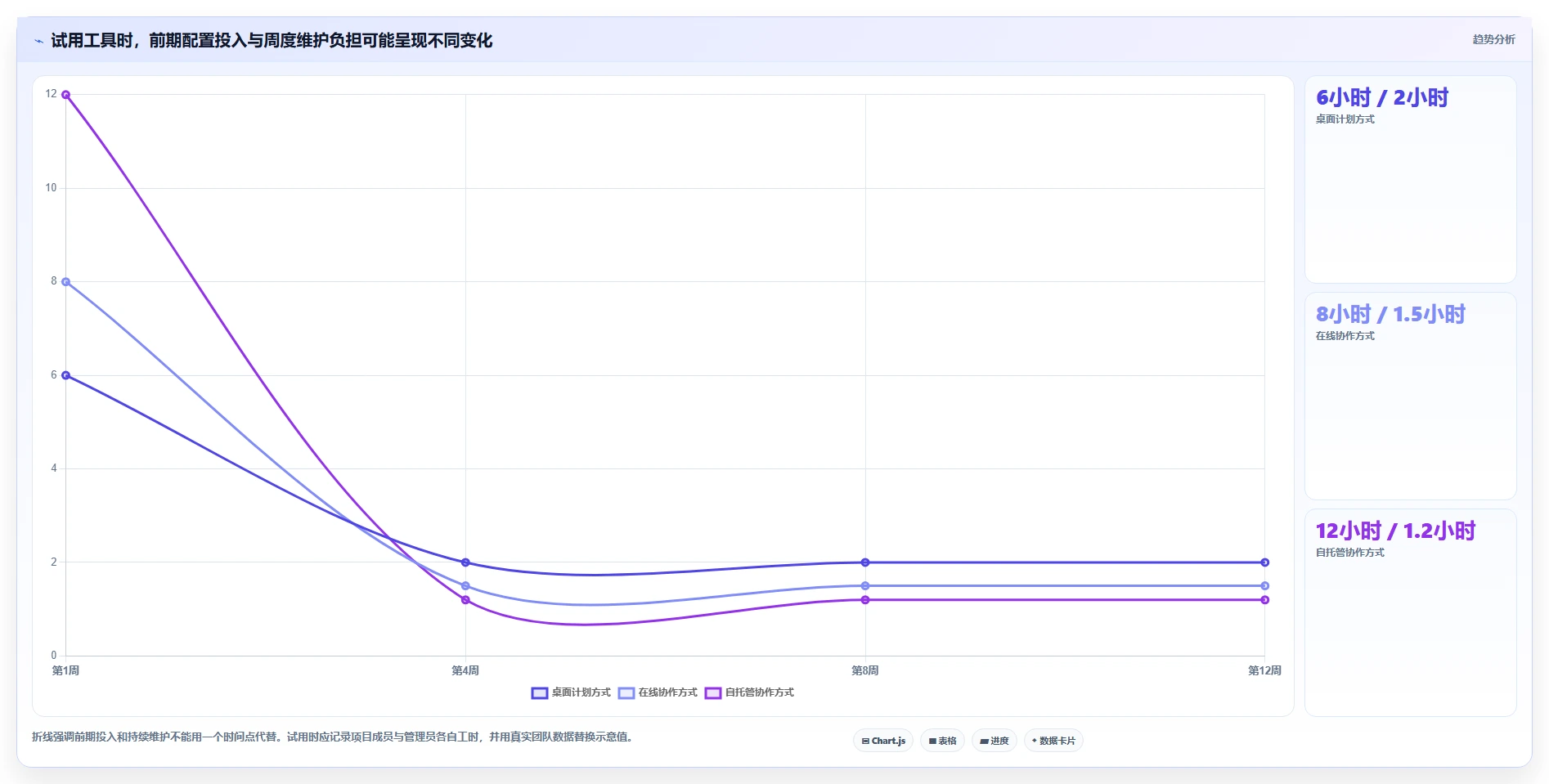Click the 自托管协作方式 card caption
1549x784 pixels.
[1350, 553]
